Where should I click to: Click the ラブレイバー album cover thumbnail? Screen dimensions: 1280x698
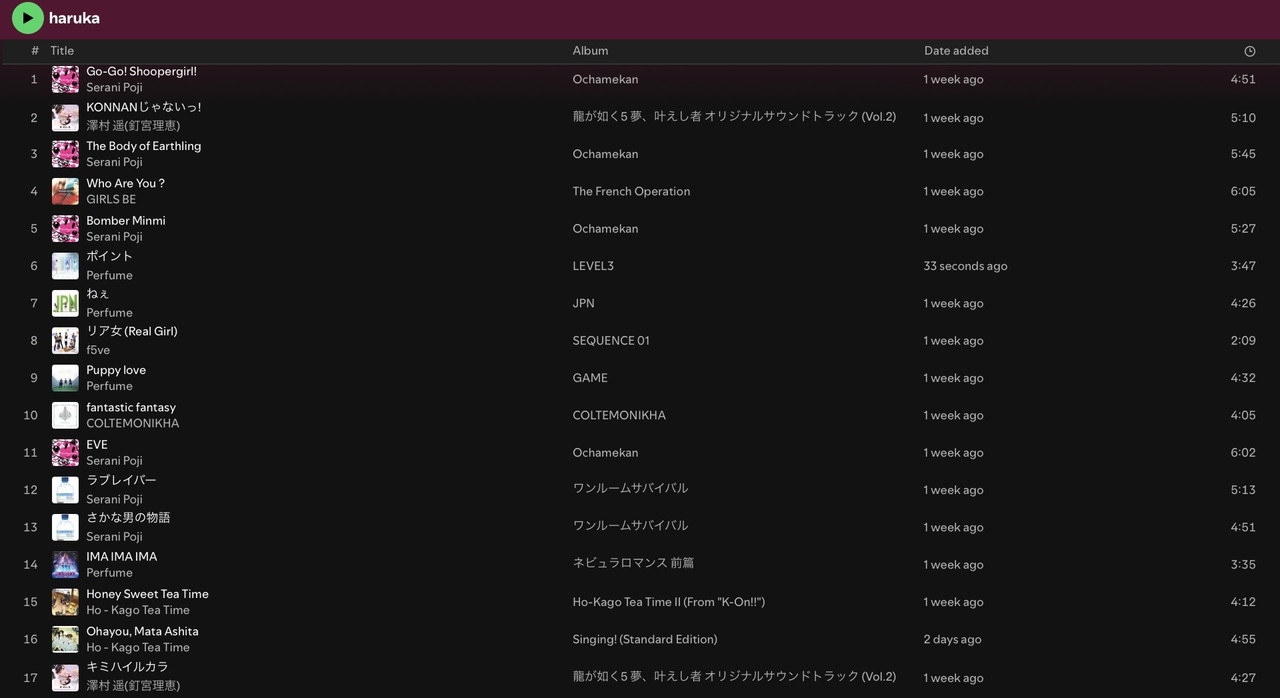point(65,490)
